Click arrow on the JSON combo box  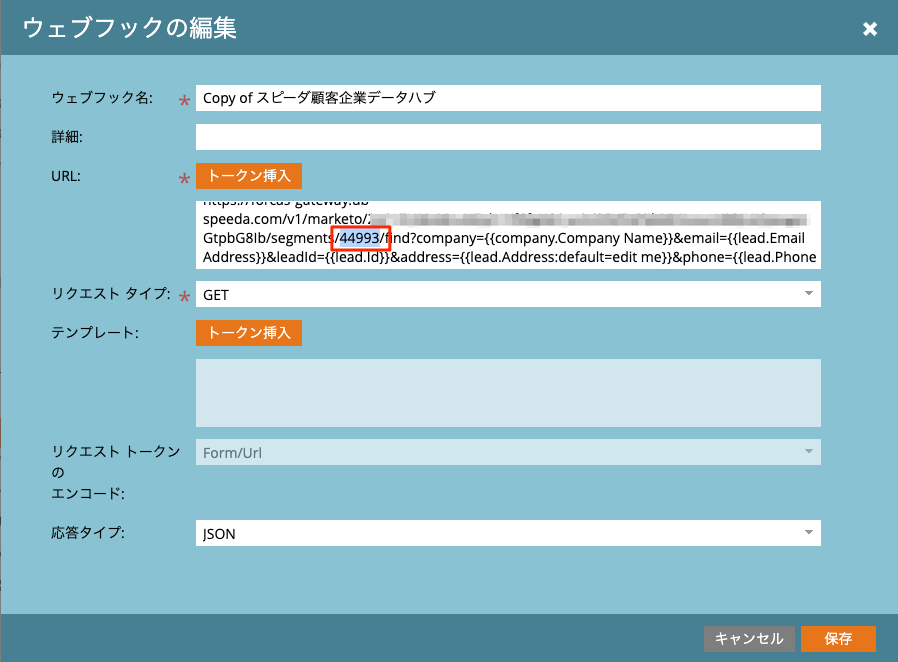pyautogui.click(x=808, y=534)
